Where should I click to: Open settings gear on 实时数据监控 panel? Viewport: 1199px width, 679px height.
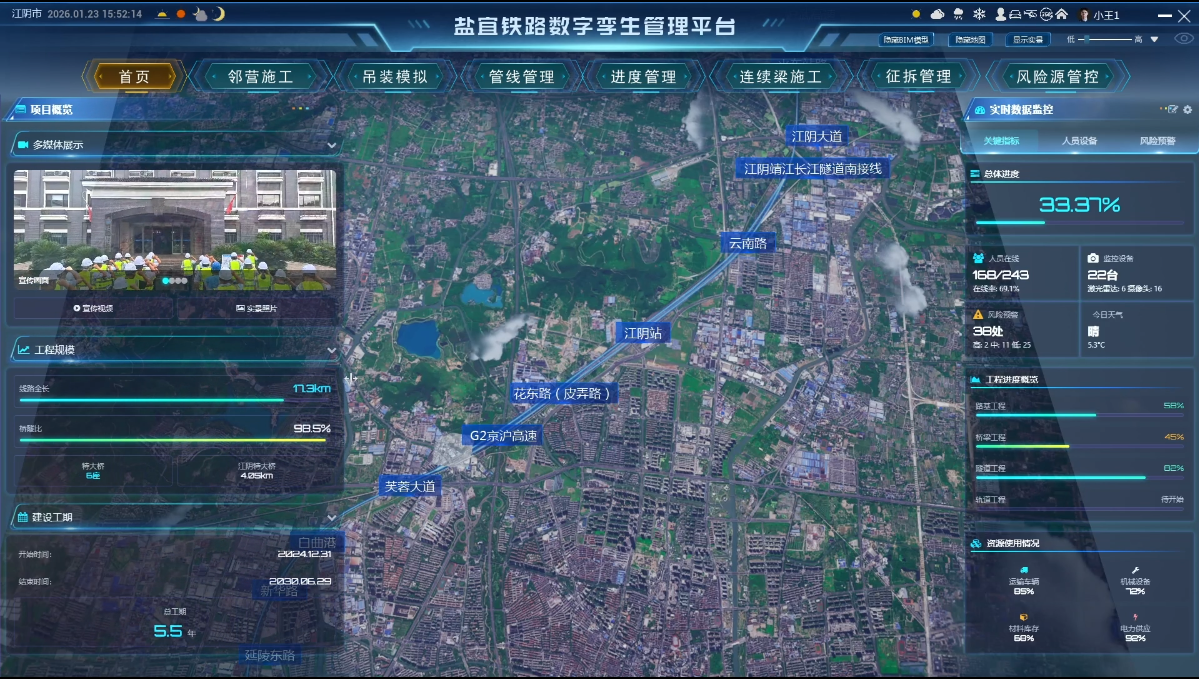1187,109
